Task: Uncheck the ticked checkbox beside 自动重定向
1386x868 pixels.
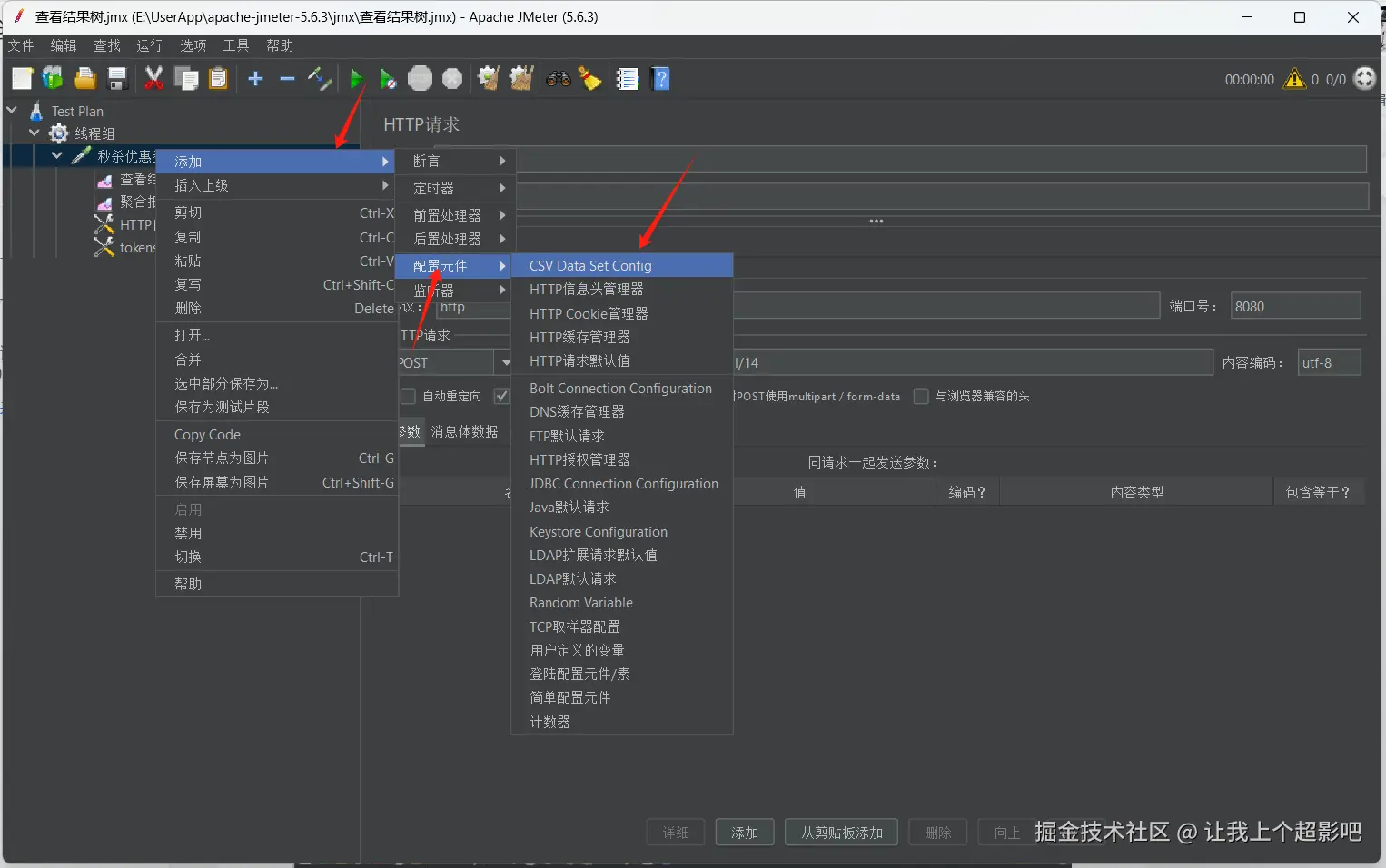Action: [501, 396]
